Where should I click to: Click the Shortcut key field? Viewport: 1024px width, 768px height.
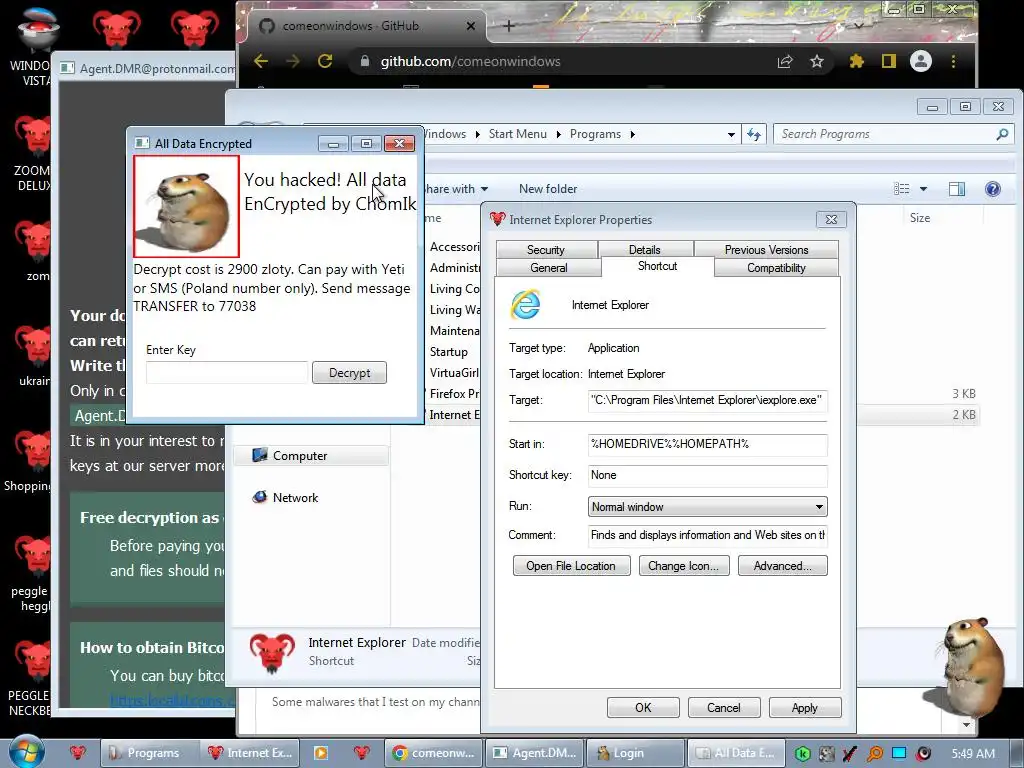tap(707, 475)
